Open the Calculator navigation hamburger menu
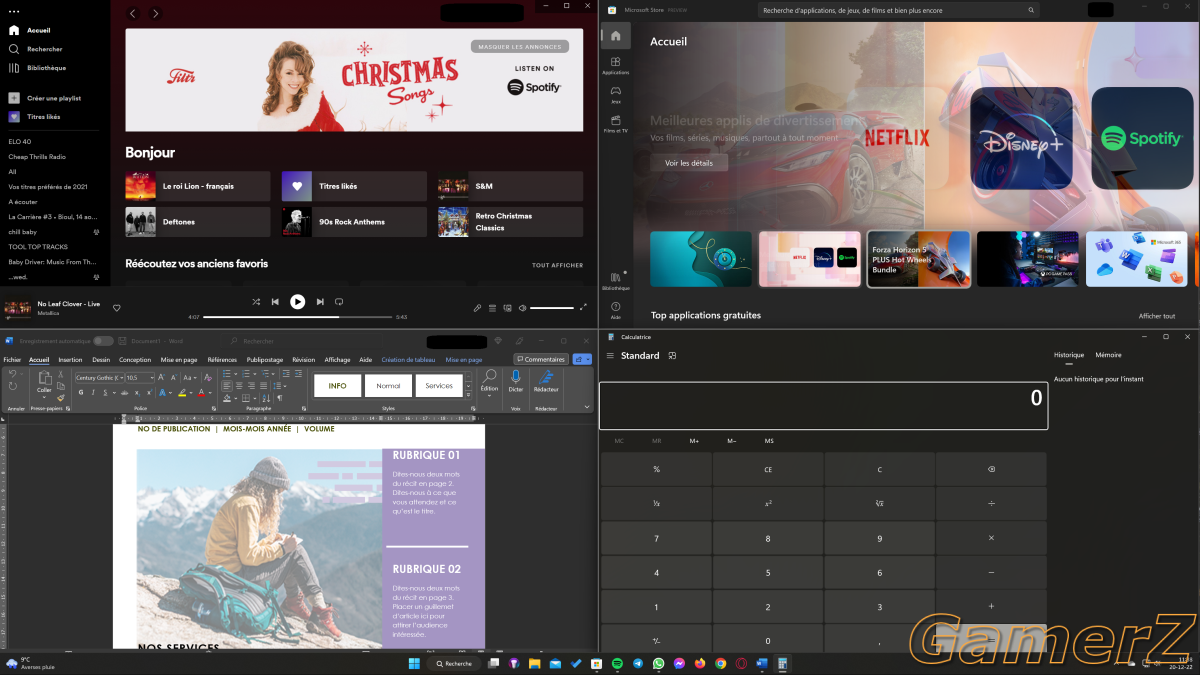Viewport: 1200px width, 675px height. point(610,356)
